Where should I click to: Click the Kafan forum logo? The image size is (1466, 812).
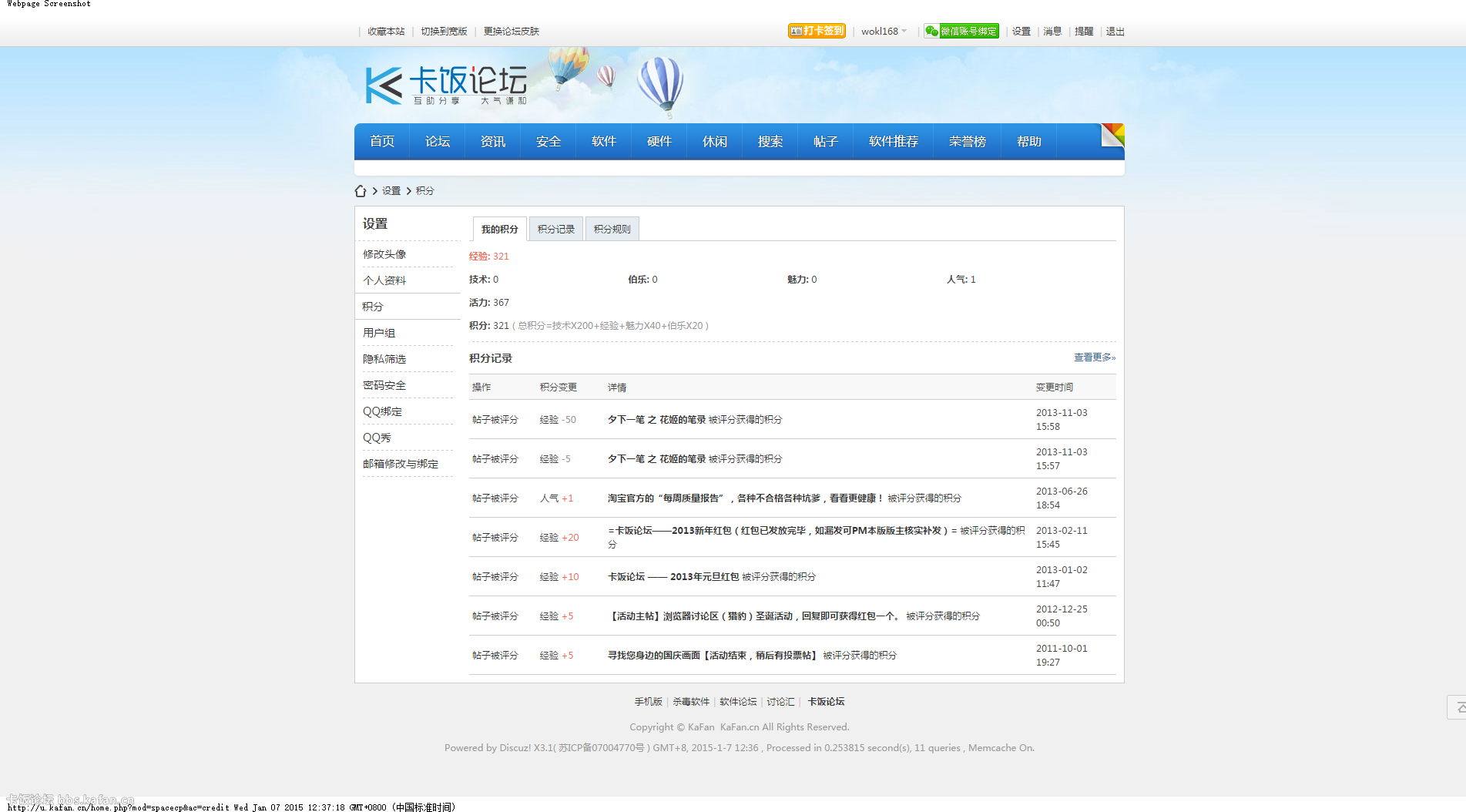[446, 85]
